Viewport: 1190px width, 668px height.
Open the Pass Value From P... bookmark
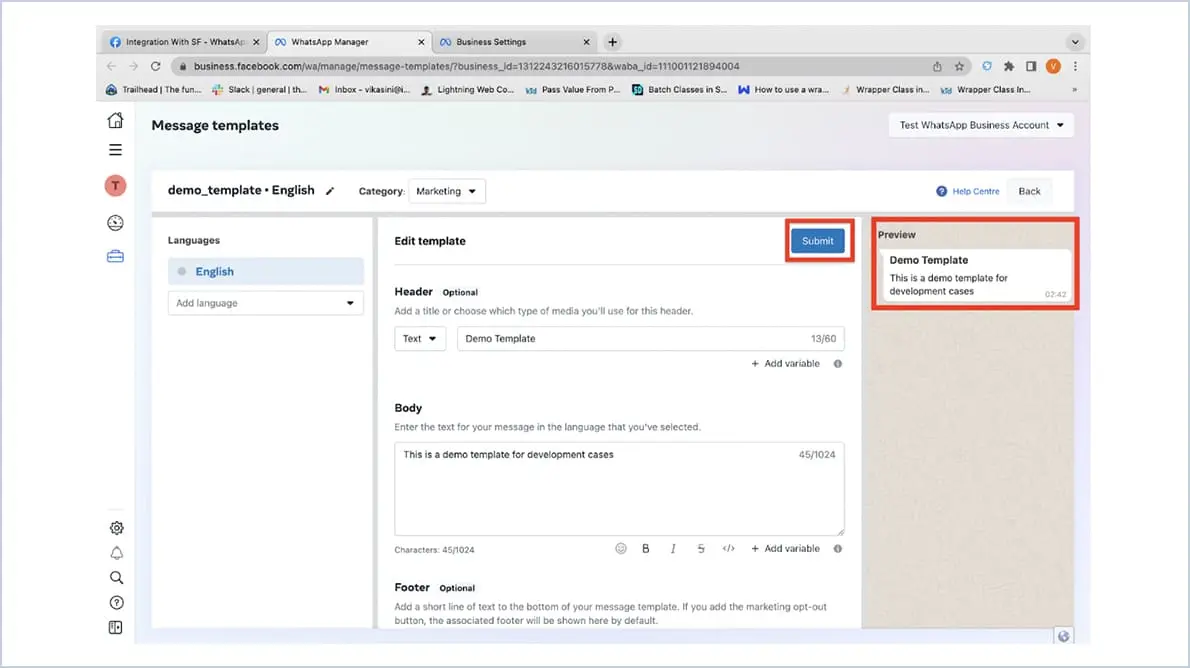click(x=573, y=90)
